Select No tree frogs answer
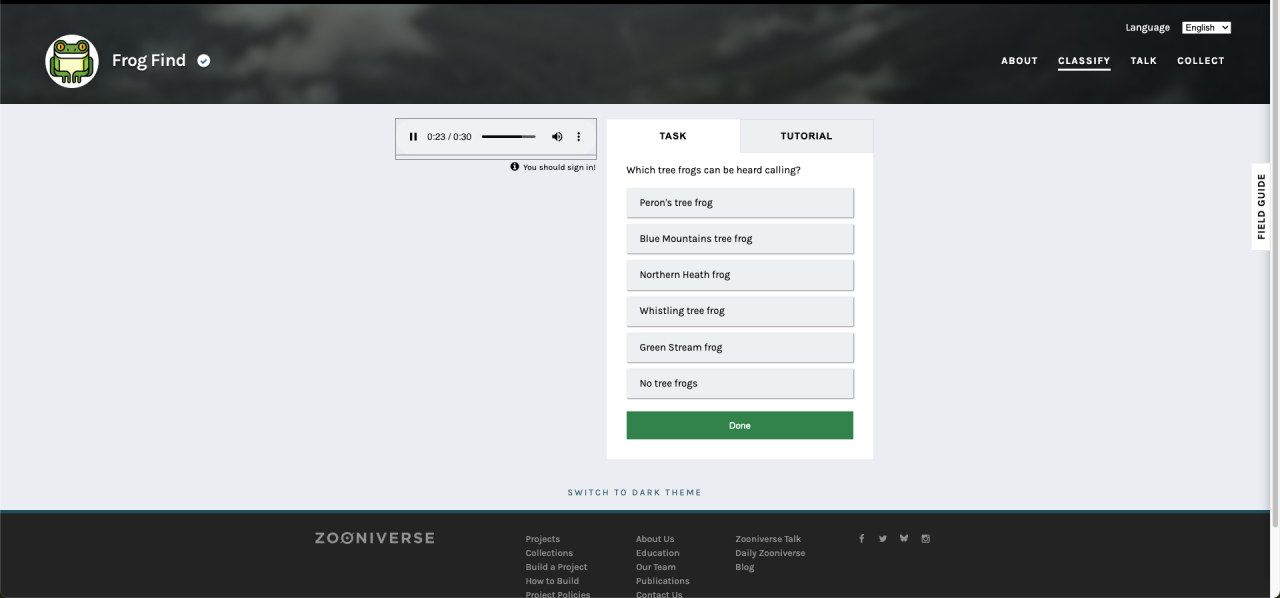1280x598 pixels. click(740, 383)
